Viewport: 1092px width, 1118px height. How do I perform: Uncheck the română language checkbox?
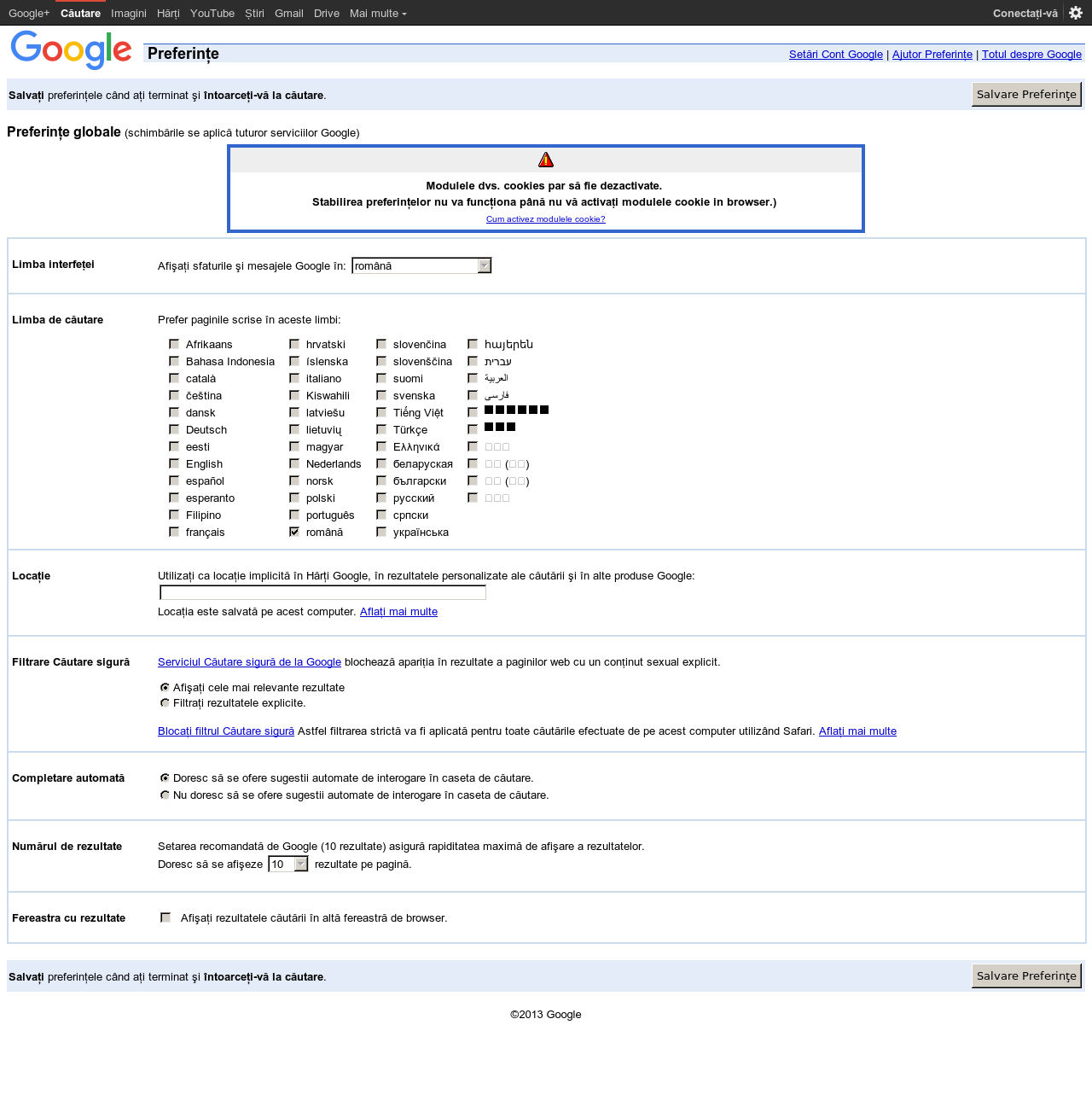click(294, 532)
